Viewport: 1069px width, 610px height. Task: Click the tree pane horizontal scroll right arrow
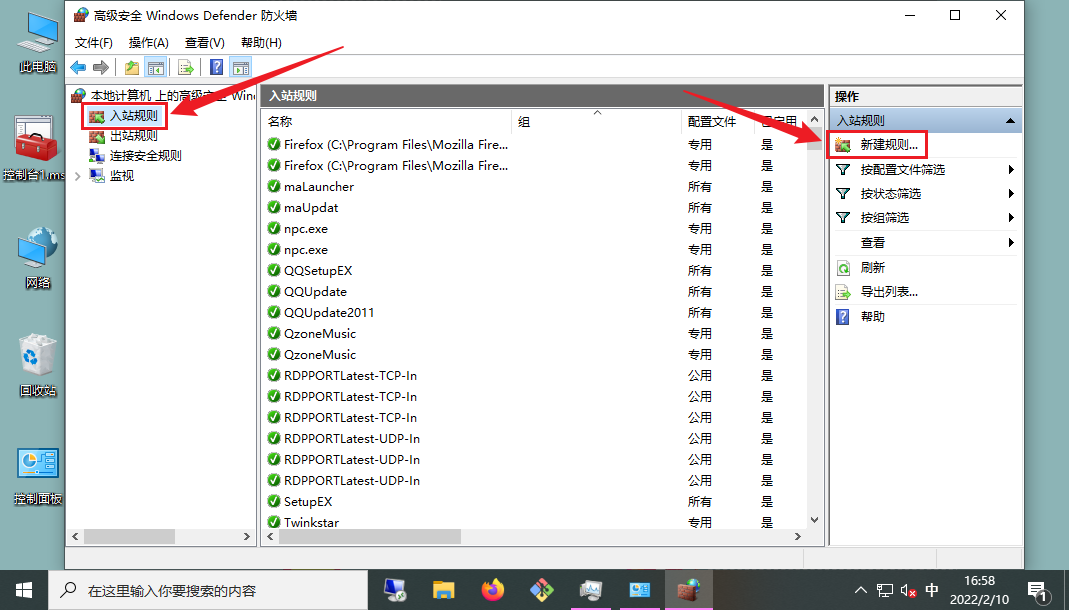point(247,537)
